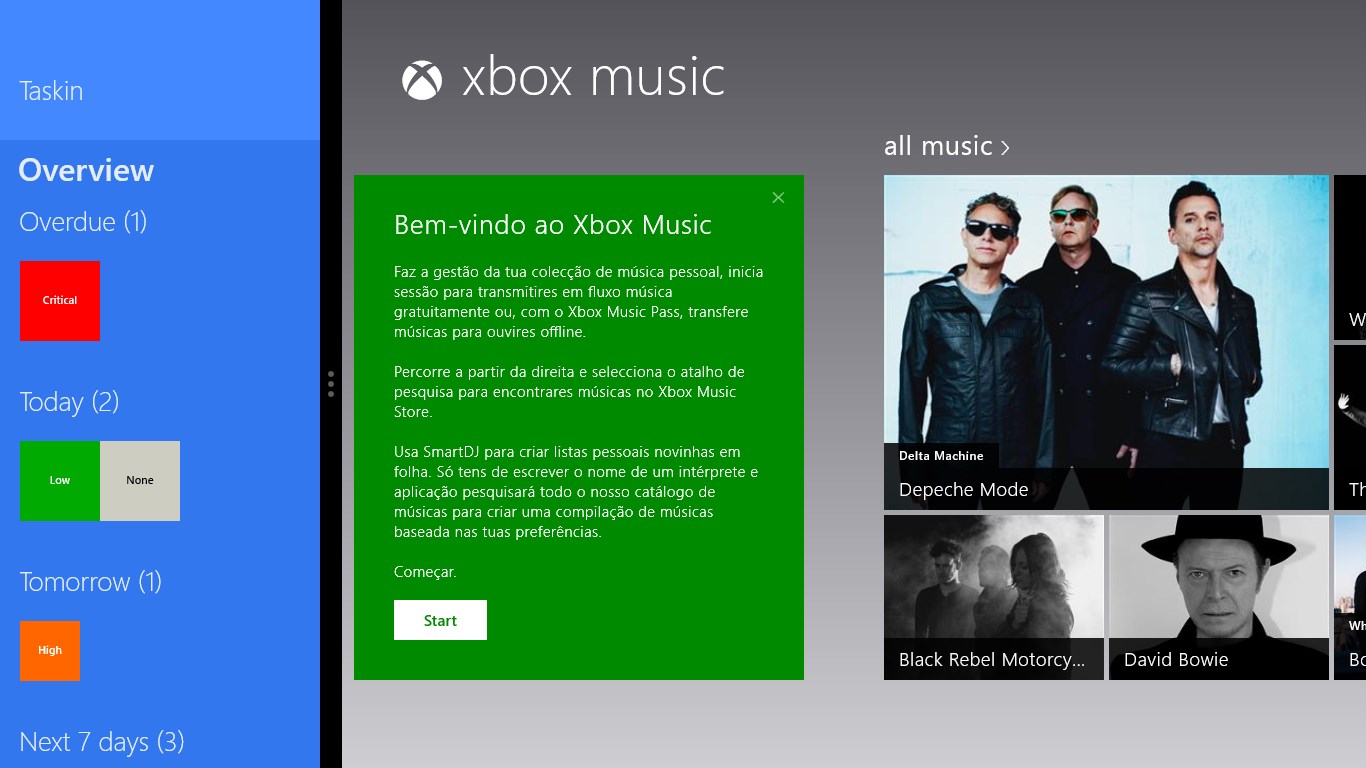Close the Bem-vindo ao Xbox Music panel
The height and width of the screenshot is (768, 1366).
(x=778, y=198)
